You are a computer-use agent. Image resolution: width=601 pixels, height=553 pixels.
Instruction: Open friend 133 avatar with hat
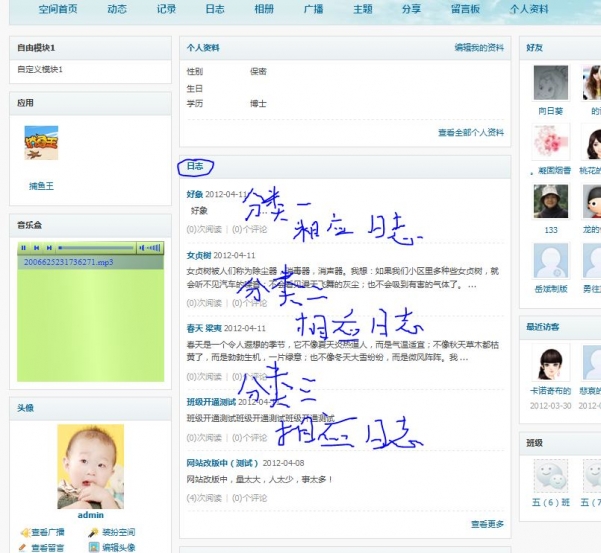point(551,201)
